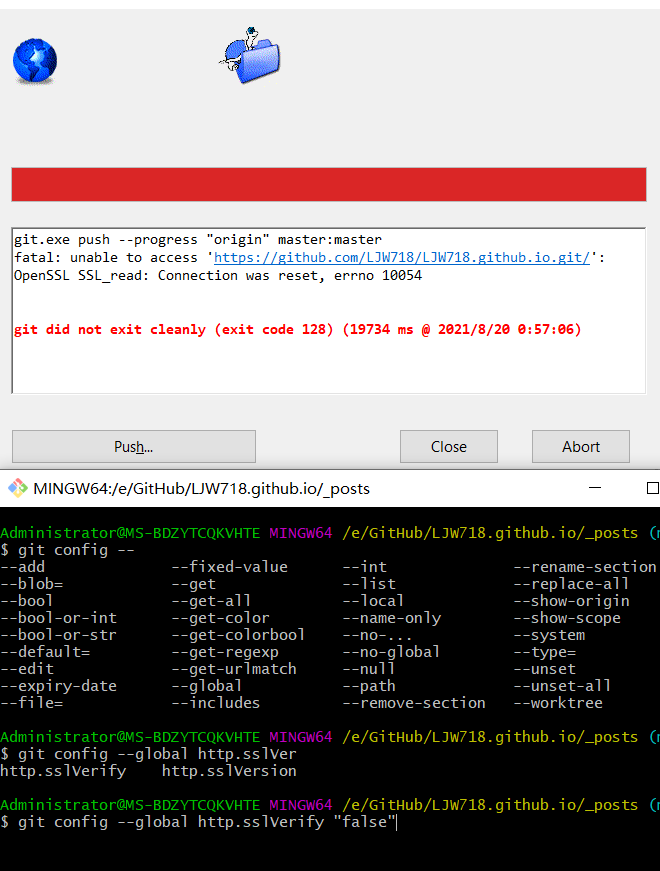
Task: Click the '--bool-or-int' option in terminal
Action: coord(58,618)
